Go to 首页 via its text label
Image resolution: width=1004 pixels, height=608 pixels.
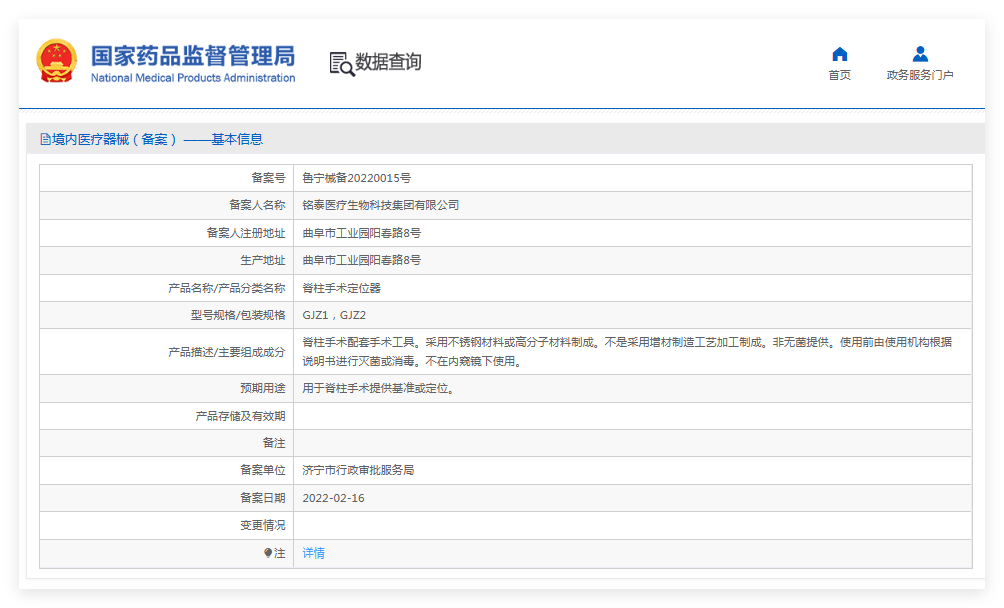[x=839, y=76]
